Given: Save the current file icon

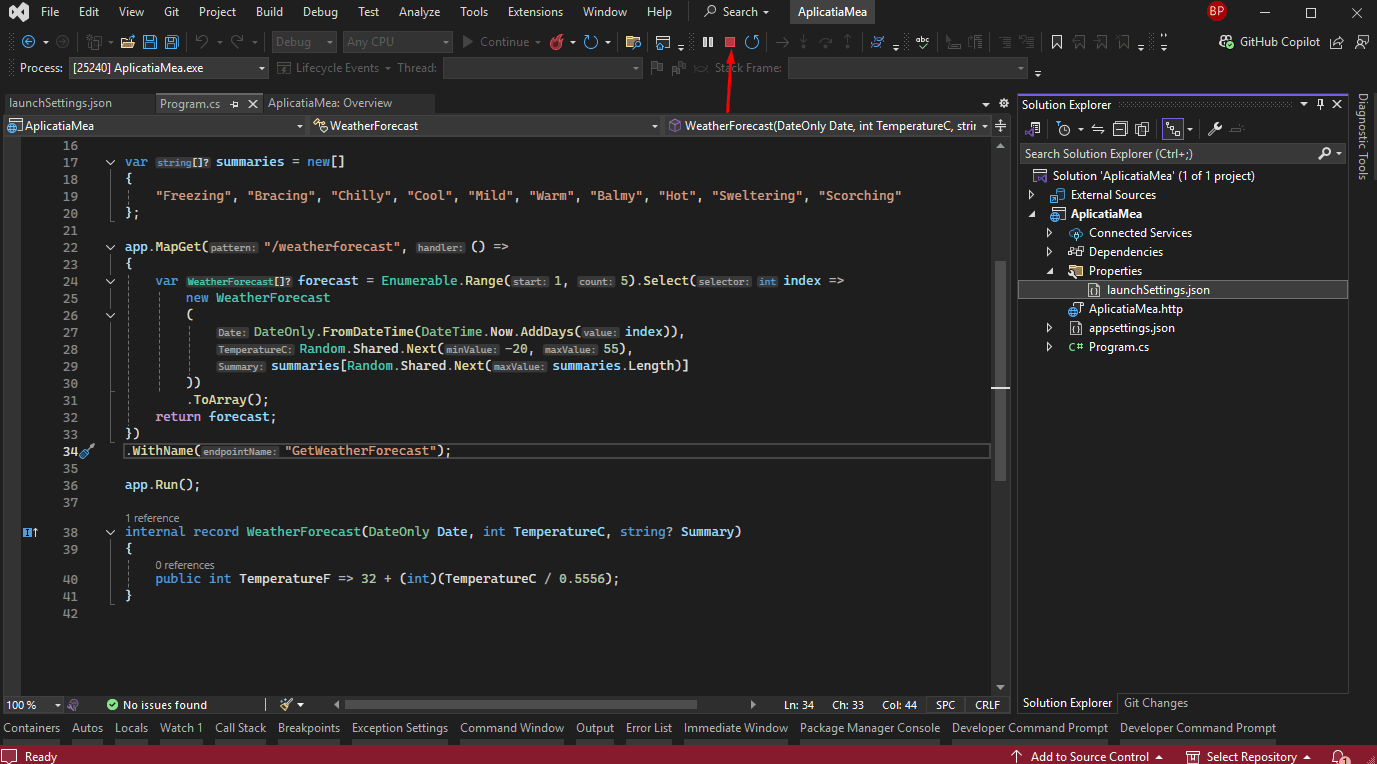Looking at the screenshot, I should 150,42.
